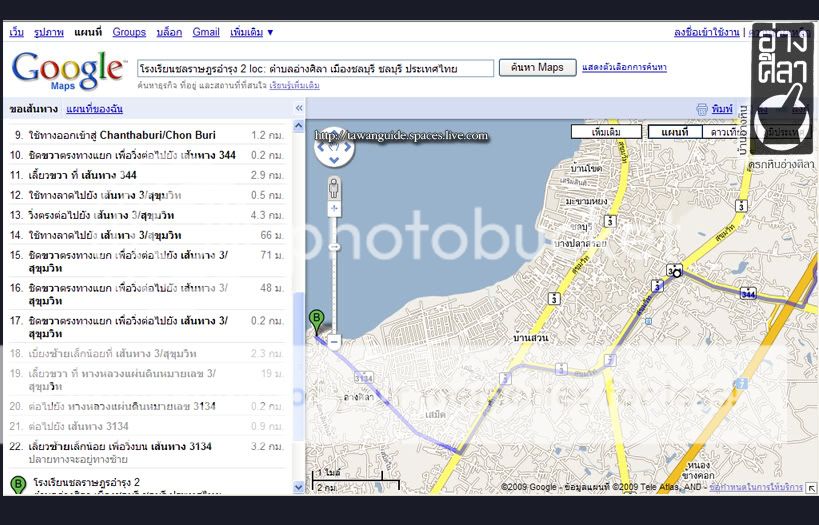Click the พิมพ์ print link
819x525 pixels.
[x=722, y=109]
